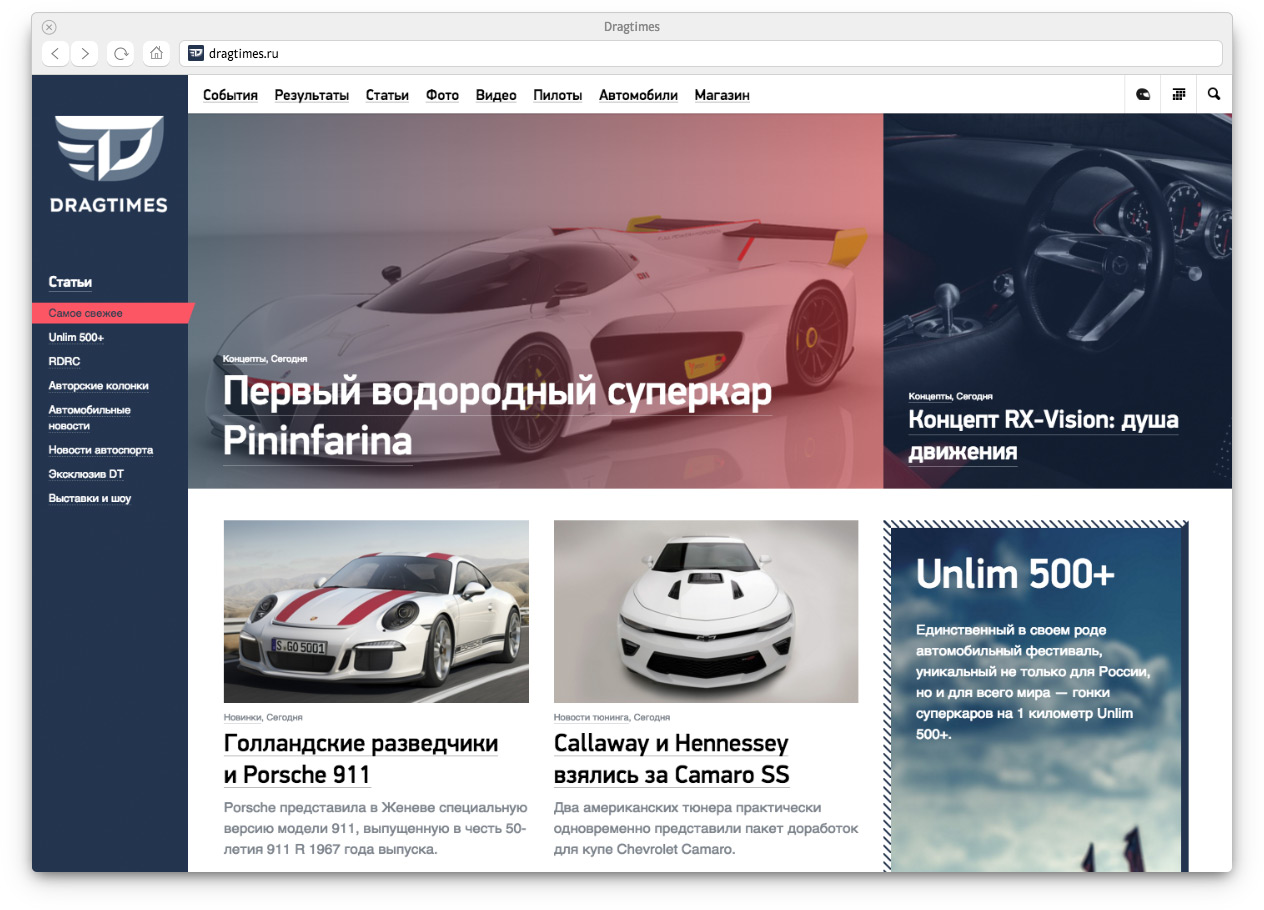Screen dimensions: 1264x910
Task: Open Выставки и шоу sidebar category
Action: [90, 498]
